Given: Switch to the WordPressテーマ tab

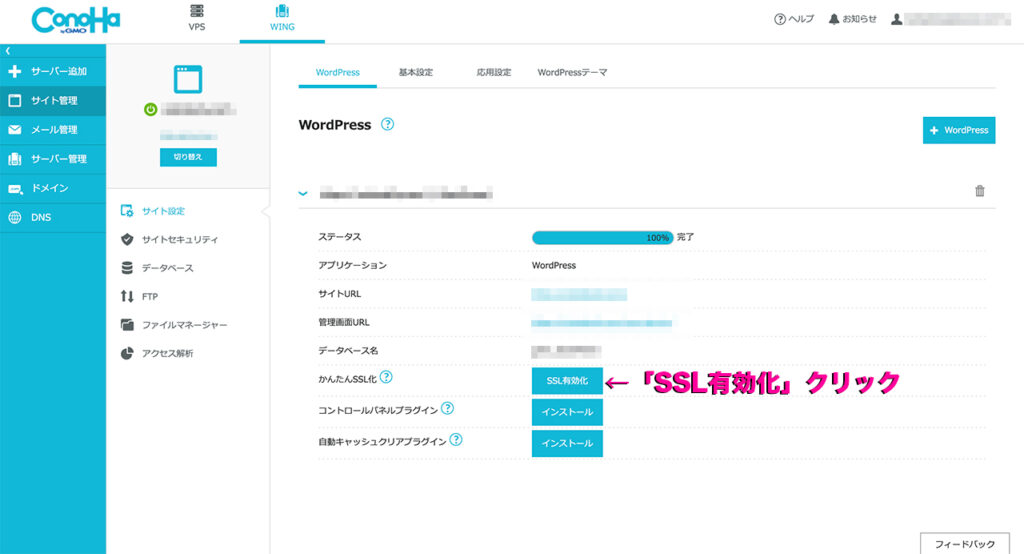Looking at the screenshot, I should 572,73.
